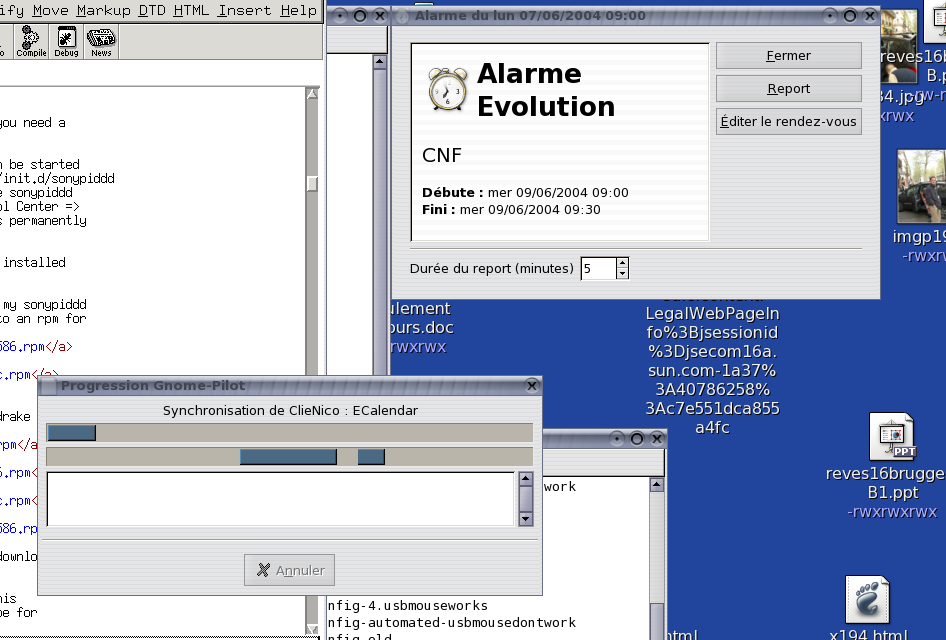
Task: Click the upper Gnome-Pilot progress bar
Action: click(x=290, y=432)
